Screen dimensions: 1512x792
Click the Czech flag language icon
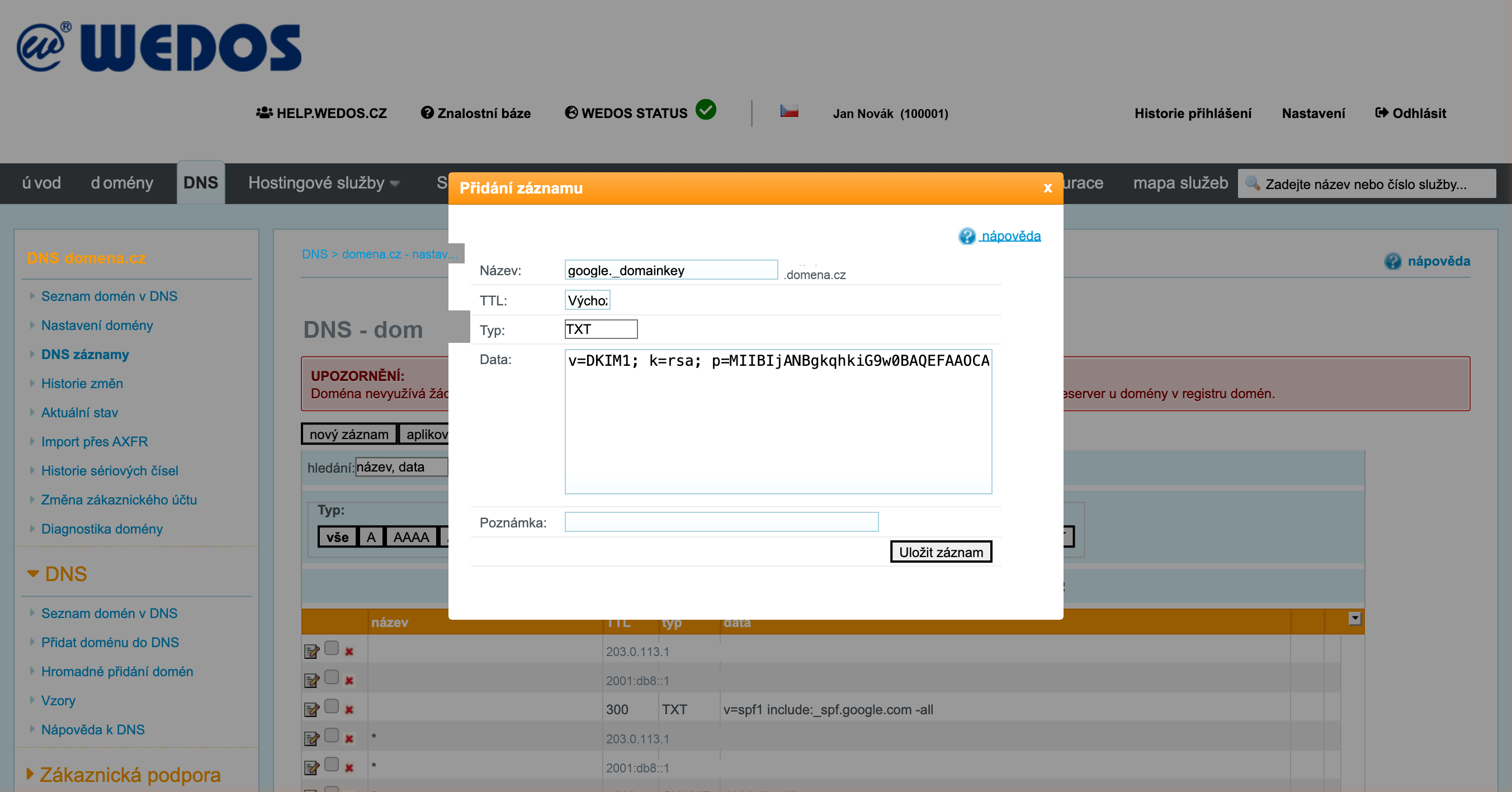click(x=789, y=111)
